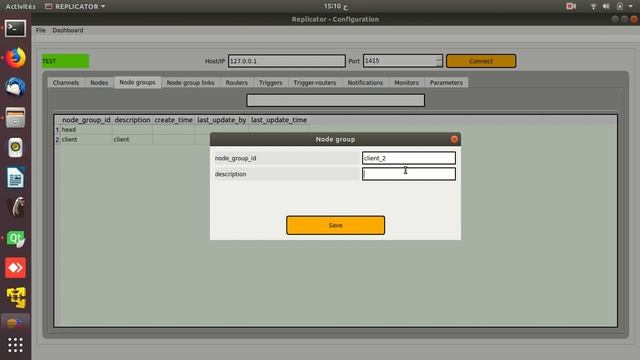This screenshot has width=640, height=360.
Task: Select the Node groups tab
Action: pyautogui.click(x=138, y=82)
